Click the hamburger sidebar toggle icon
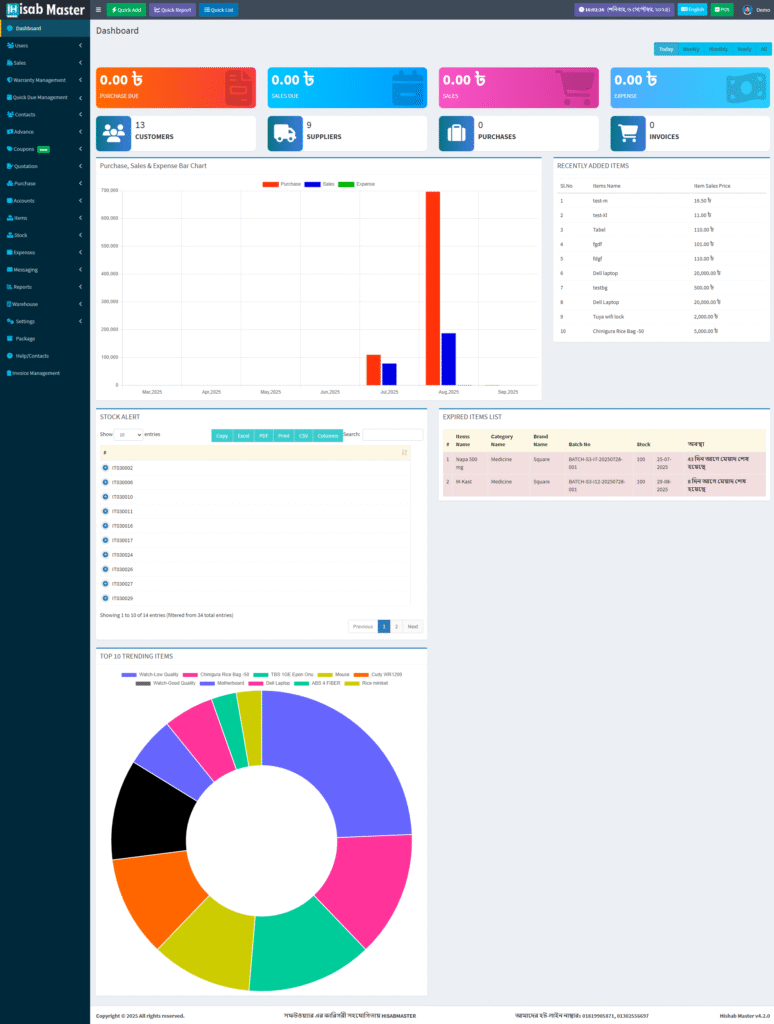 tap(98, 10)
